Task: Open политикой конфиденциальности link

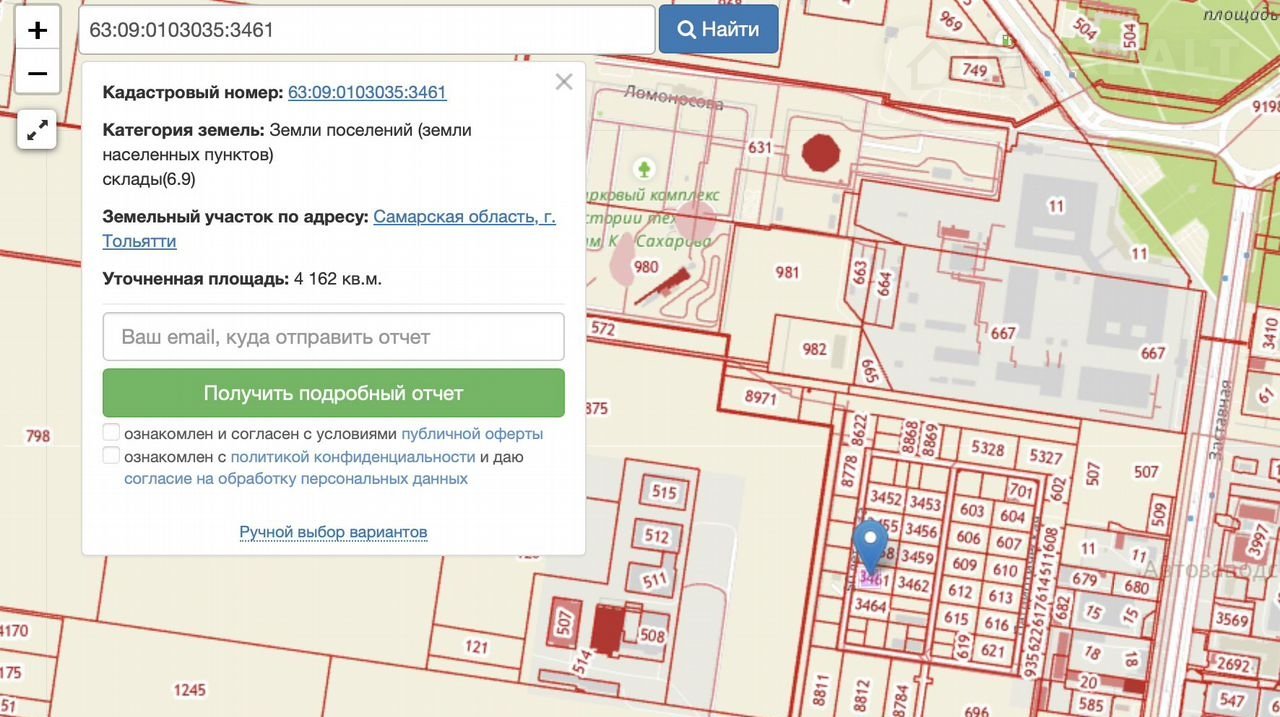Action: pyautogui.click(x=352, y=456)
